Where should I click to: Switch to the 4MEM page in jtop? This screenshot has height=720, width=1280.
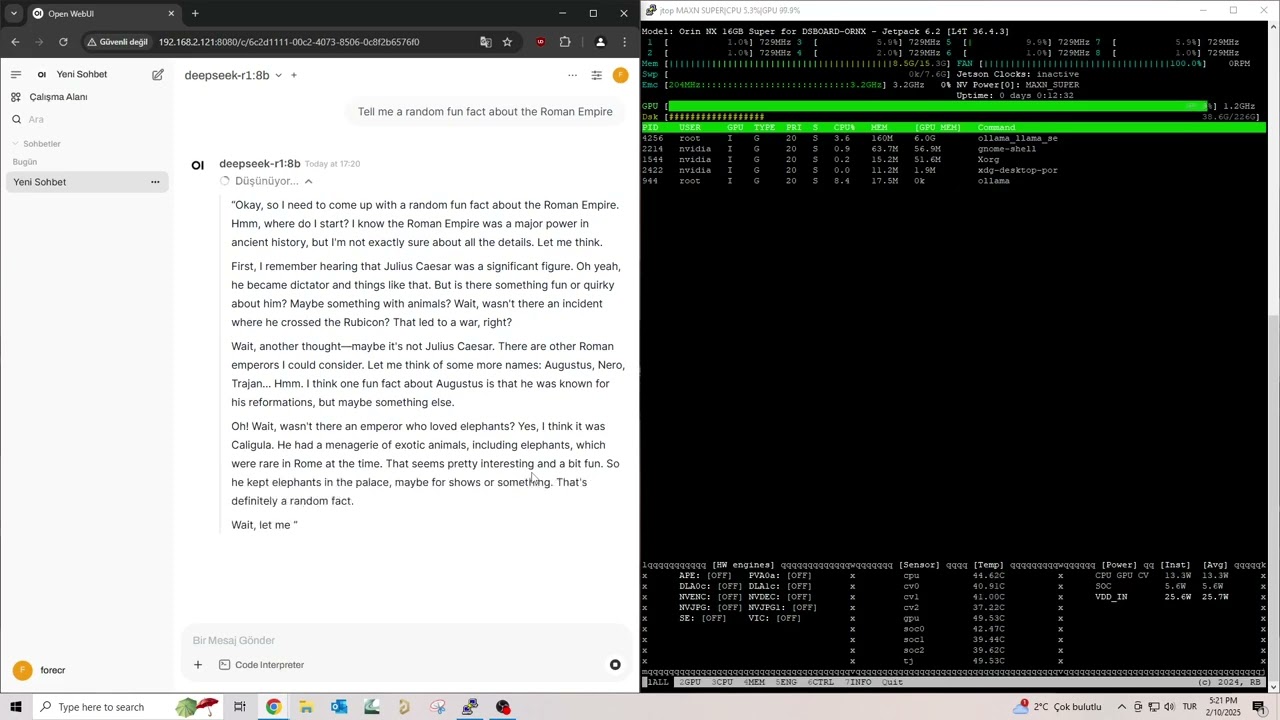coord(755,682)
